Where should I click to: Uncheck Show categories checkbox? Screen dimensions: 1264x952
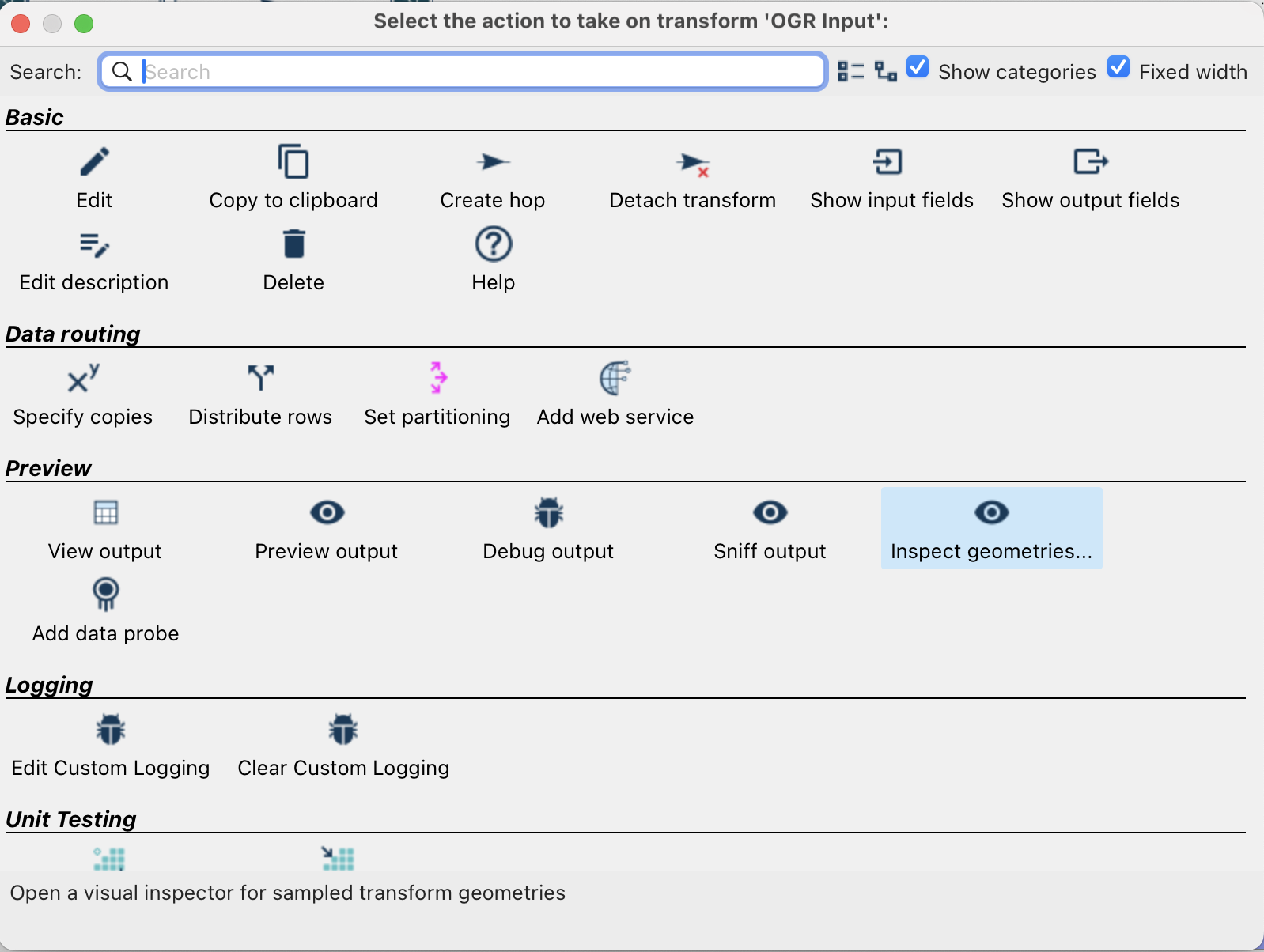(918, 68)
